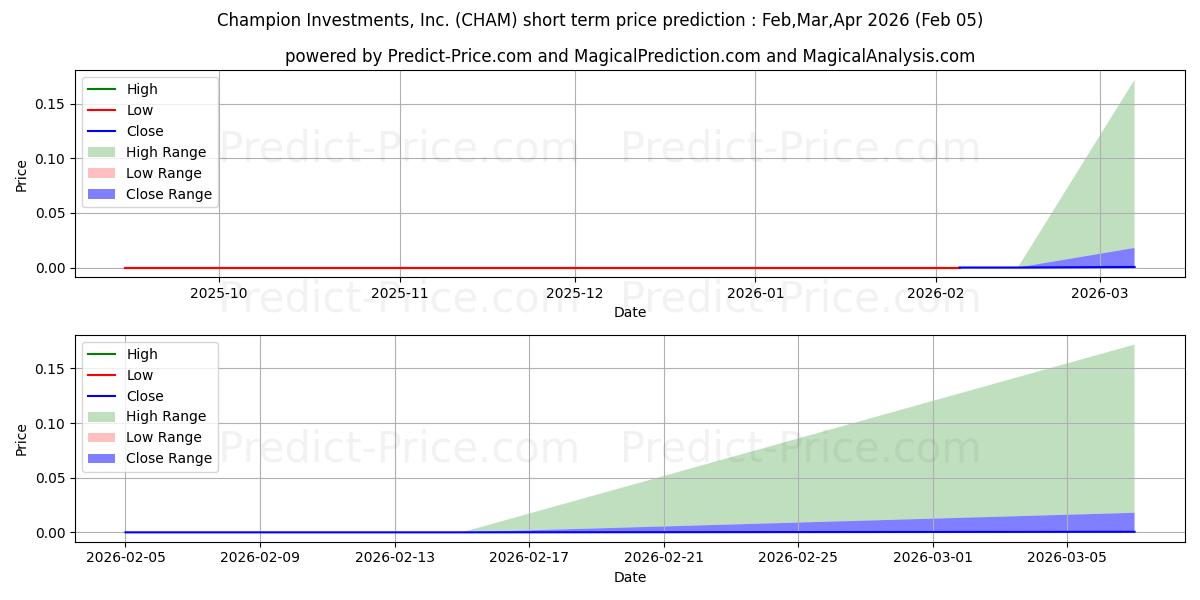The height and width of the screenshot is (600, 1200).
Task: Click the Date axis label under top chart
Action: [x=629, y=312]
